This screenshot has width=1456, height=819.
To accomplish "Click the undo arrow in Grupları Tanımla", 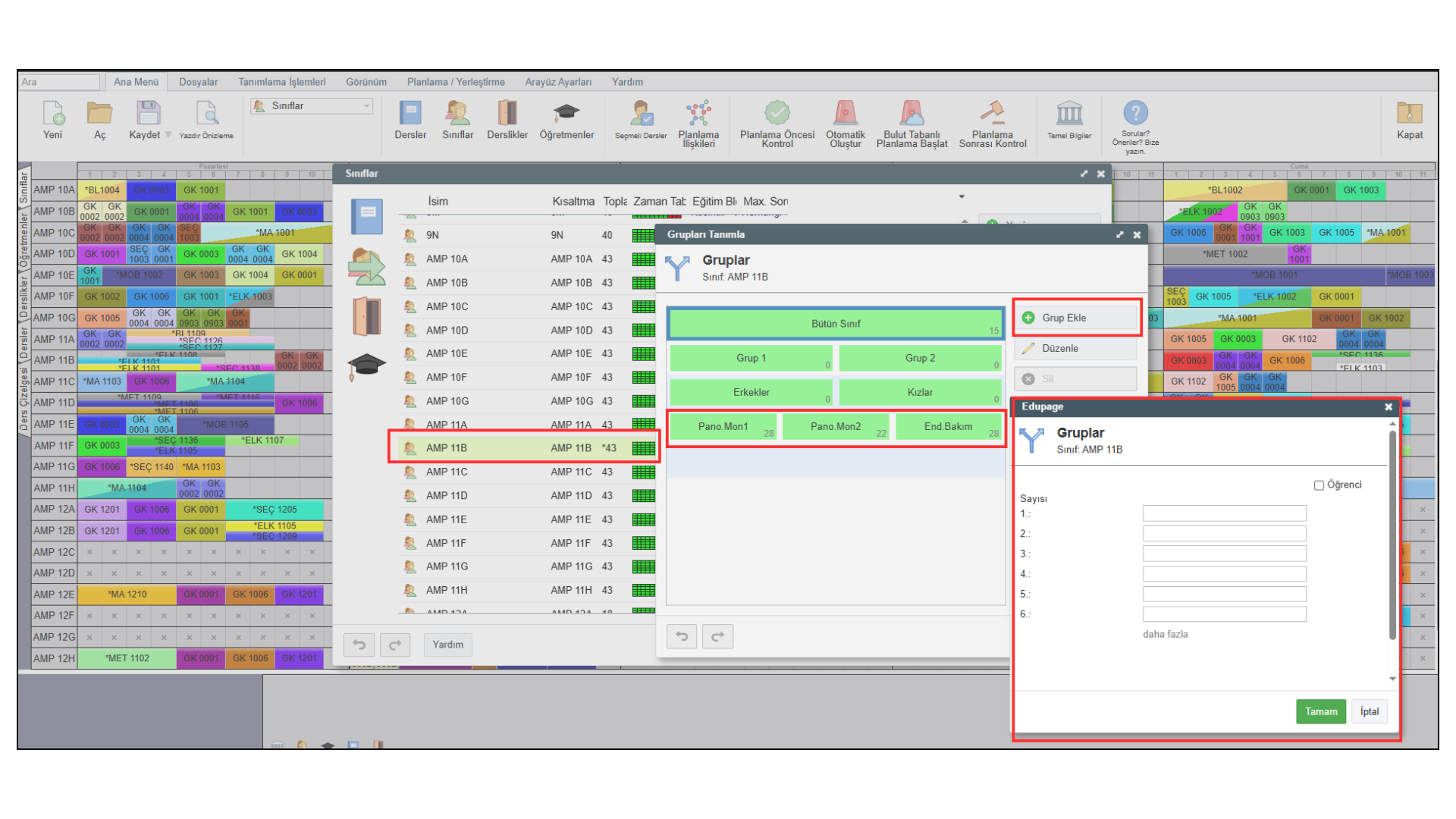I will click(x=681, y=636).
